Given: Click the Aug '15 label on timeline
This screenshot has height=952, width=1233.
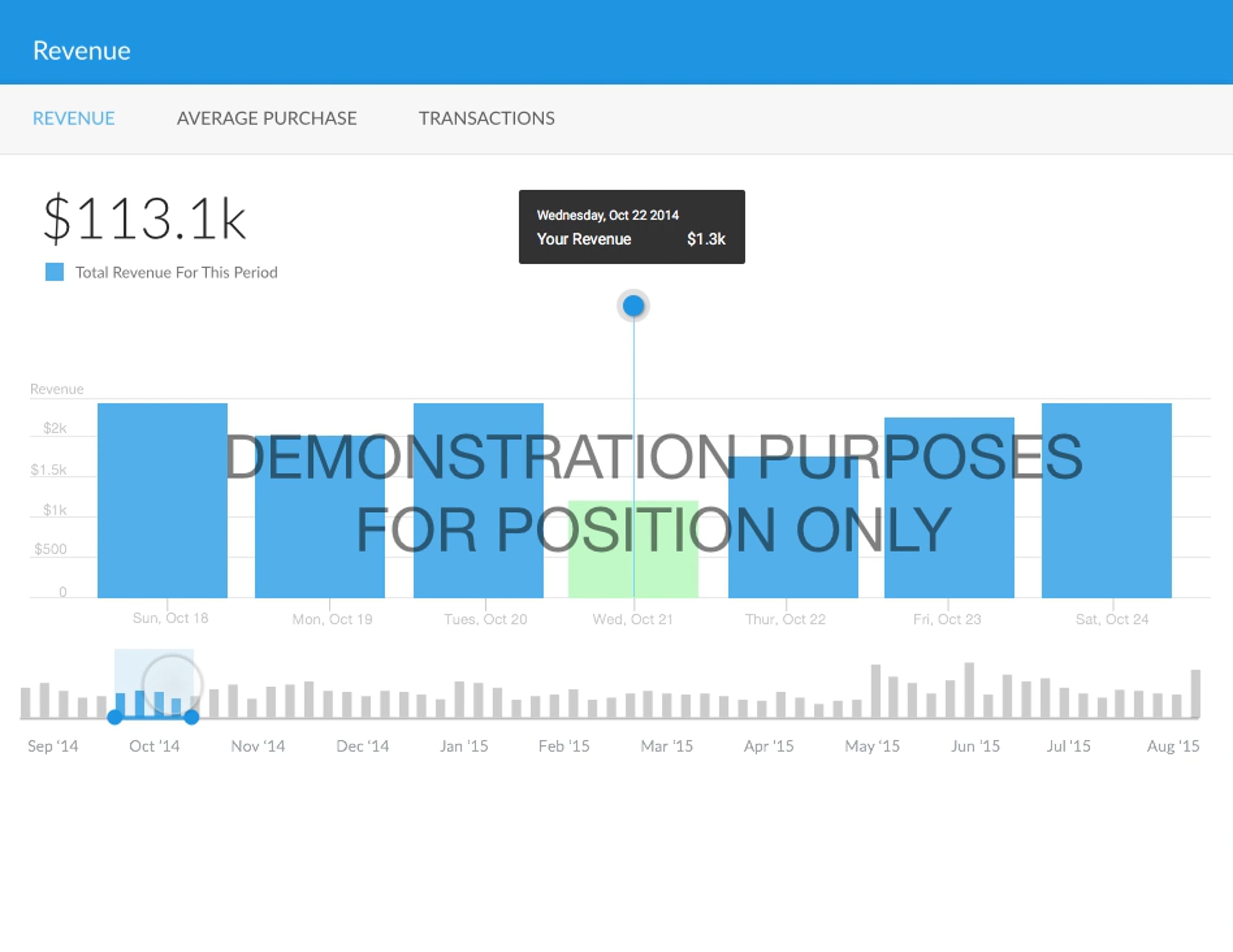Looking at the screenshot, I should [x=1173, y=746].
